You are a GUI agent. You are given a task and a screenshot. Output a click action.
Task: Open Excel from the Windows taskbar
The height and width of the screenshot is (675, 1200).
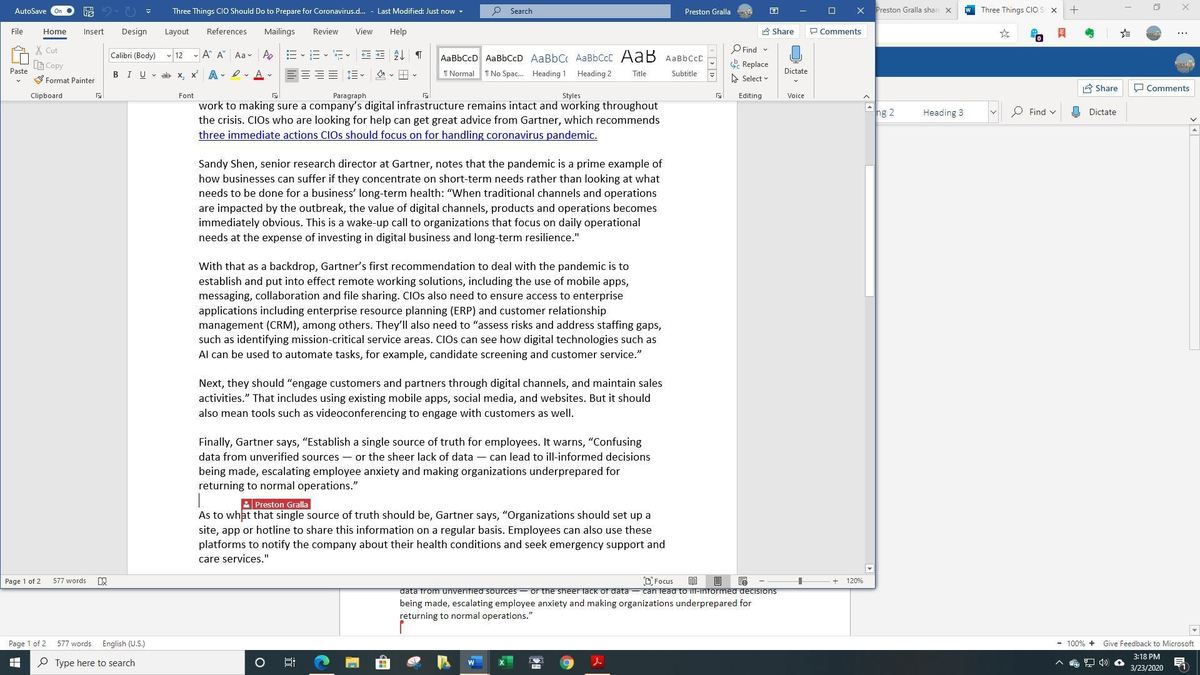pyautogui.click(x=505, y=662)
